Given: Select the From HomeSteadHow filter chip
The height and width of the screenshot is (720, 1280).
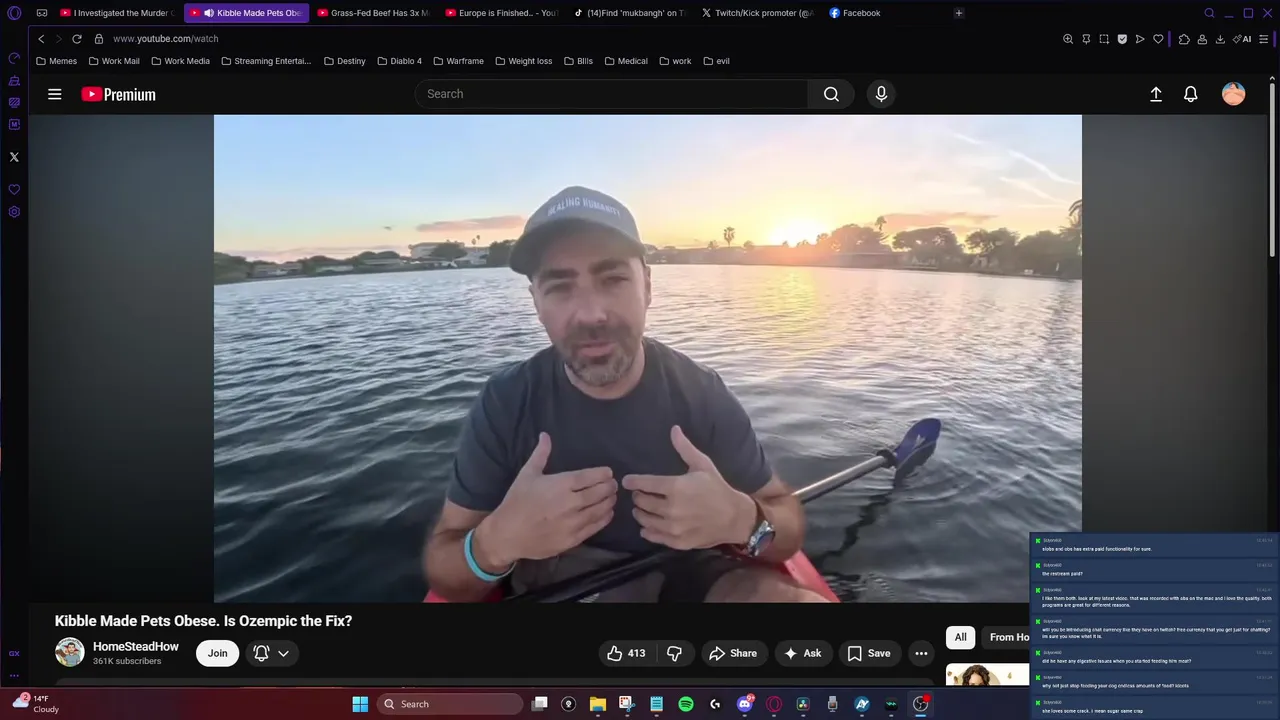Looking at the screenshot, I should [1008, 637].
